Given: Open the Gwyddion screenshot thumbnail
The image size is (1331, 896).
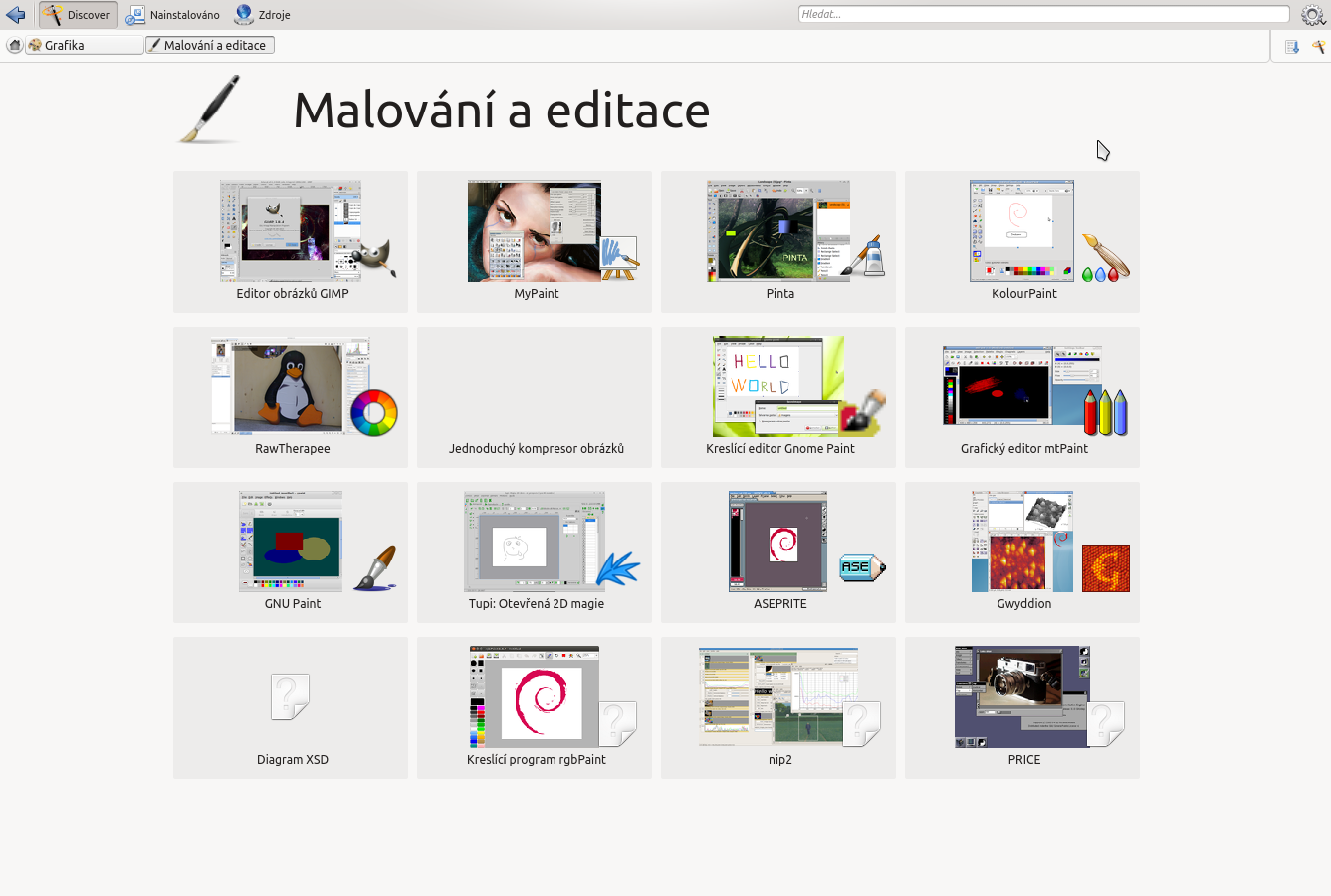Looking at the screenshot, I should (x=1022, y=542).
